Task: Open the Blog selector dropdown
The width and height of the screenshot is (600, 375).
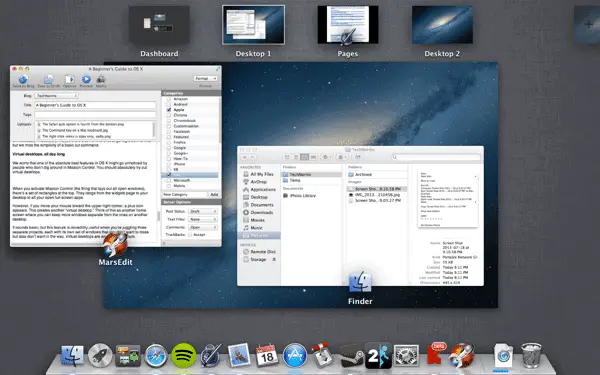Action: [x=57, y=96]
